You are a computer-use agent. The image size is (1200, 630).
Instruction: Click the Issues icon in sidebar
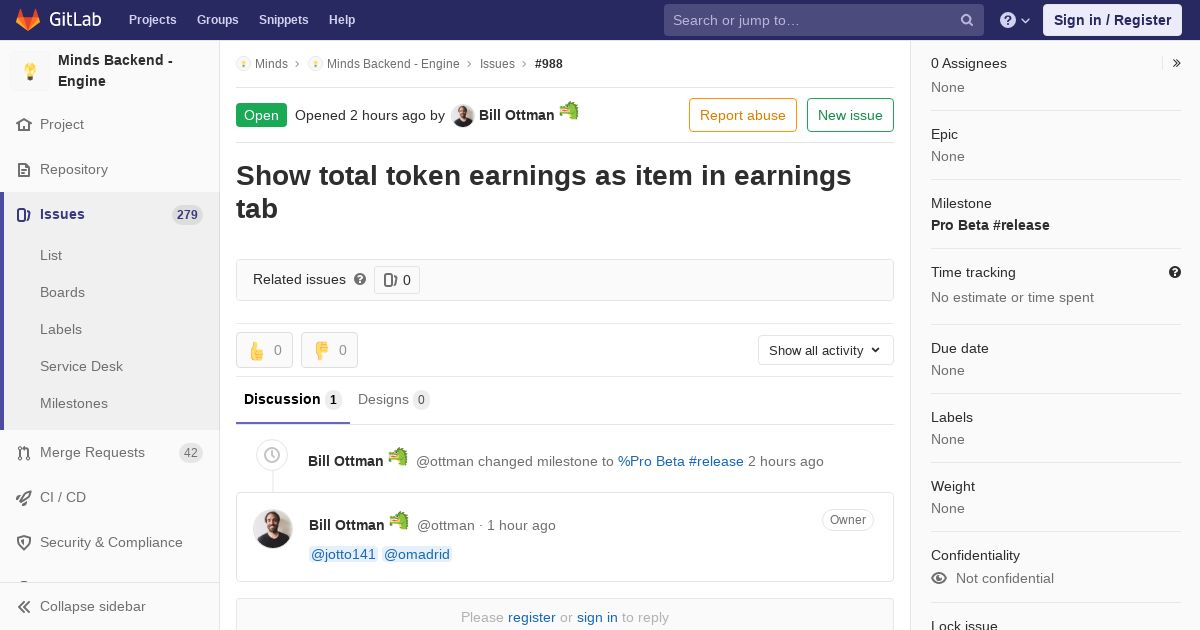pyautogui.click(x=24, y=215)
